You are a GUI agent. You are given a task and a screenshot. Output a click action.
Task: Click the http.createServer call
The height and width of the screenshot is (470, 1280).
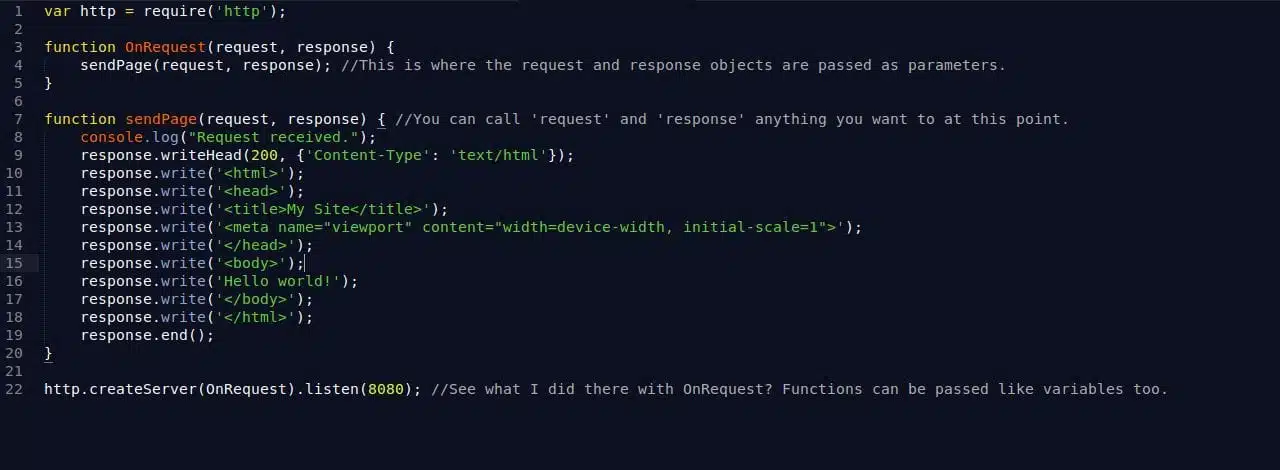tap(120, 389)
